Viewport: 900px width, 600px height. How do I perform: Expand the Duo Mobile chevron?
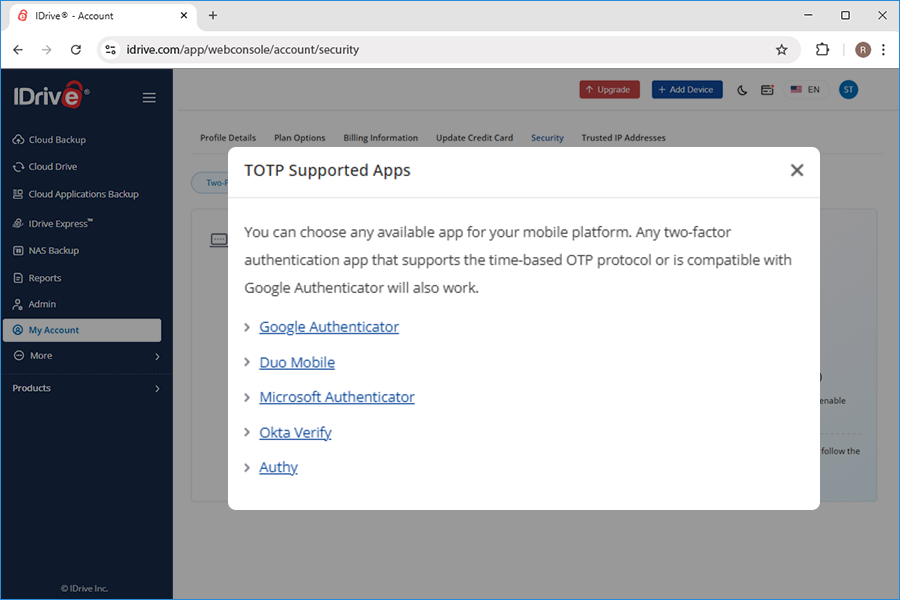point(247,362)
